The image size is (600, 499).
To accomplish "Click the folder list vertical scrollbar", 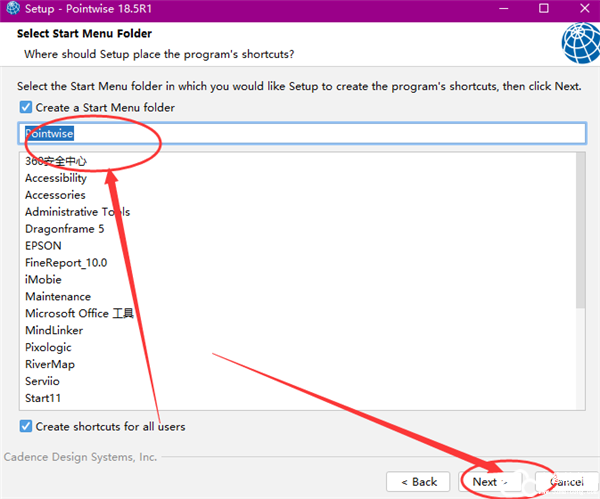I will coord(580,230).
